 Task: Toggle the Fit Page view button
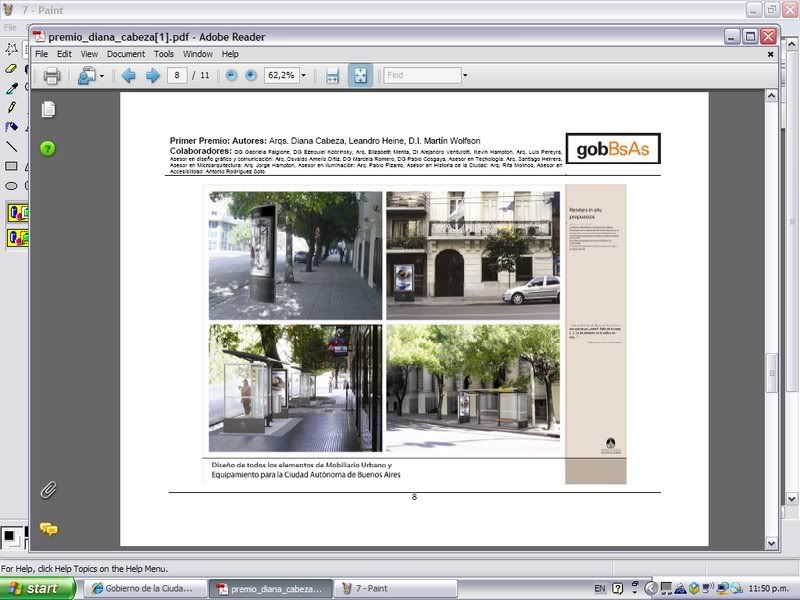pos(360,75)
